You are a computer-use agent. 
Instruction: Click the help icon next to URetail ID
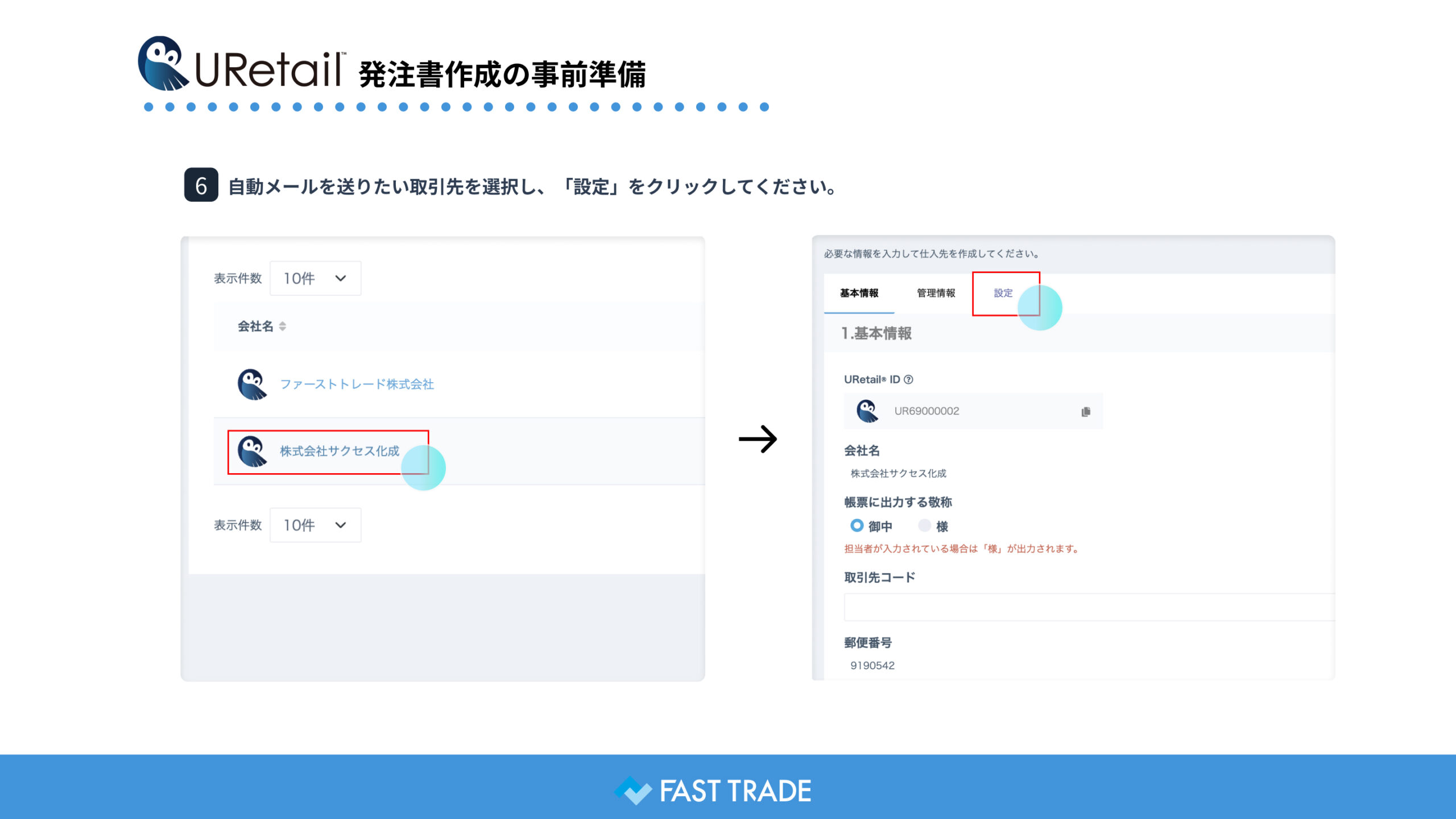(x=908, y=379)
